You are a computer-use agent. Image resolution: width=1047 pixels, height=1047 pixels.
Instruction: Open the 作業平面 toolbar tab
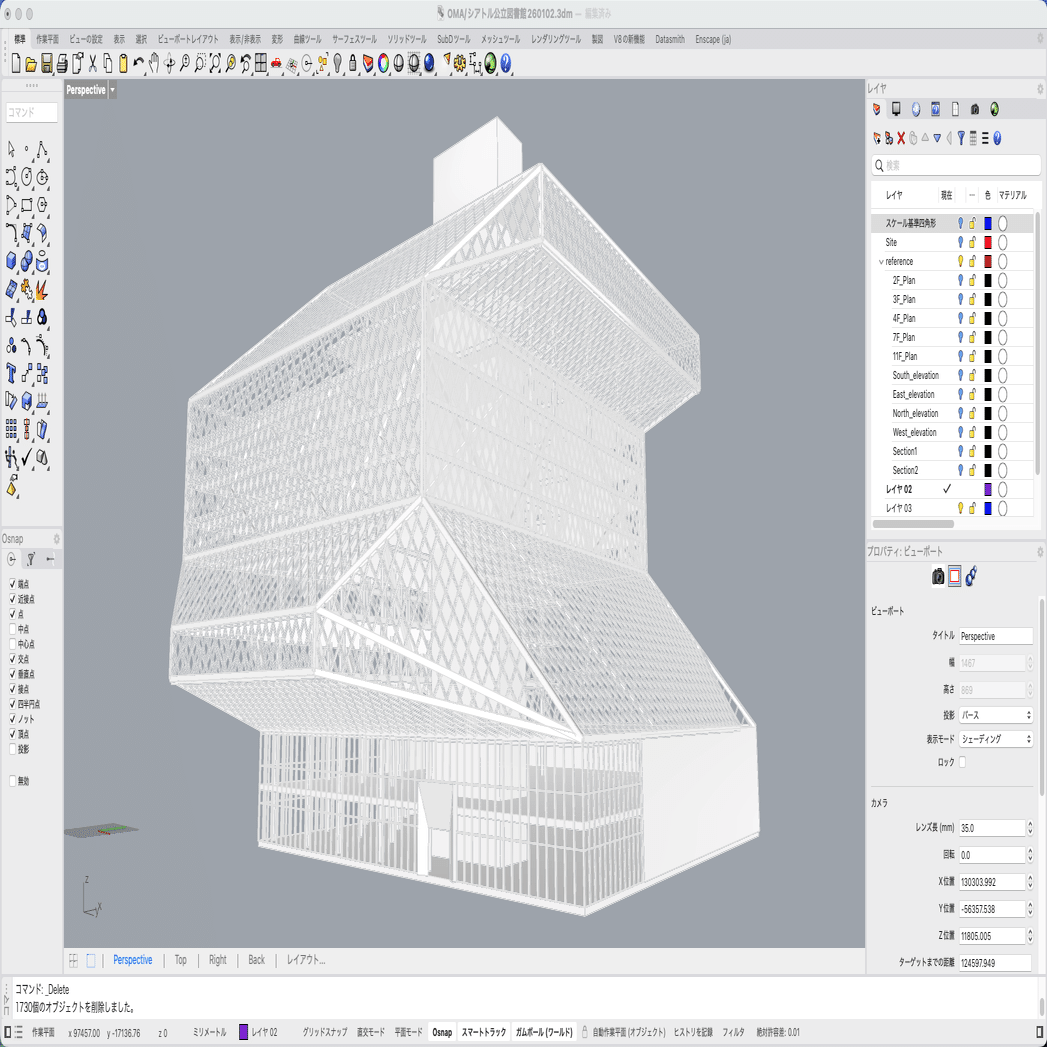(x=47, y=39)
